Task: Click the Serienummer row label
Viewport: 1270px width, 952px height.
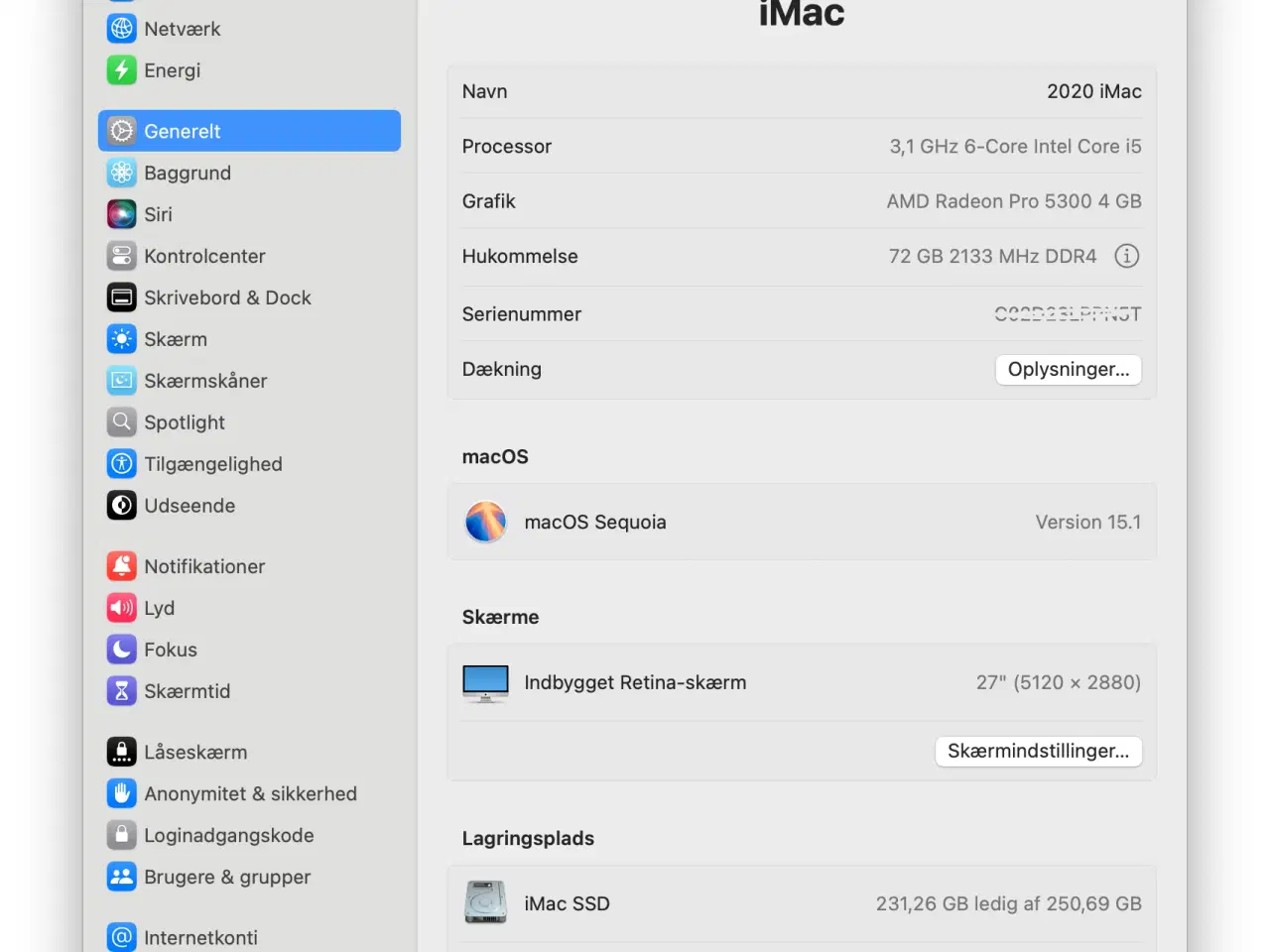Action: click(x=522, y=314)
